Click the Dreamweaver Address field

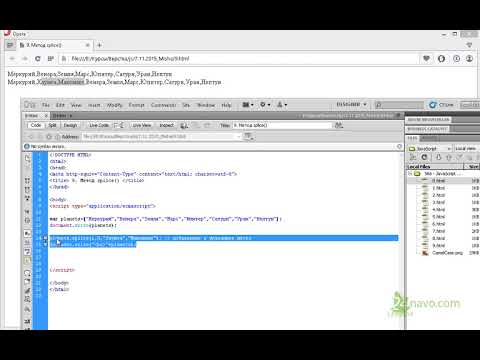[161, 137]
